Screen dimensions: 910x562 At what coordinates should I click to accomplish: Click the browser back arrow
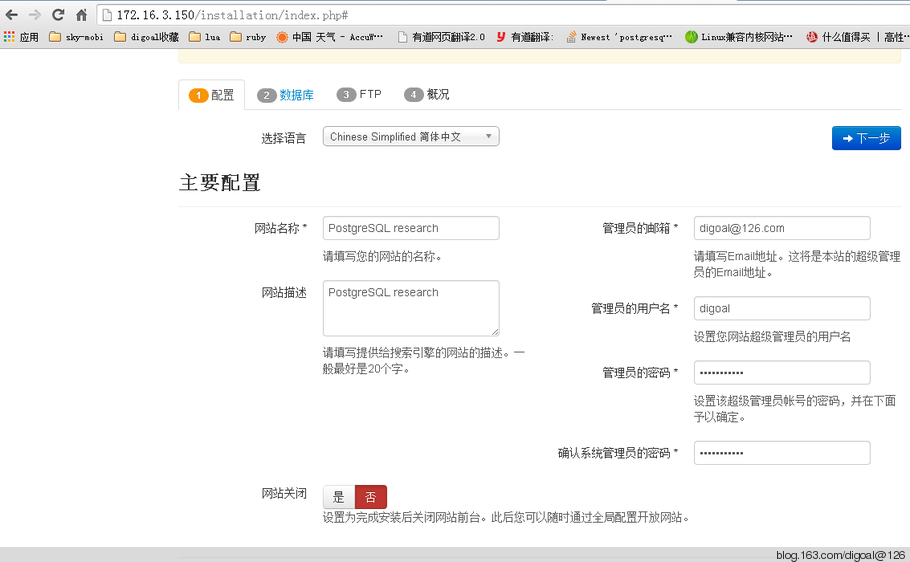[x=12, y=15]
